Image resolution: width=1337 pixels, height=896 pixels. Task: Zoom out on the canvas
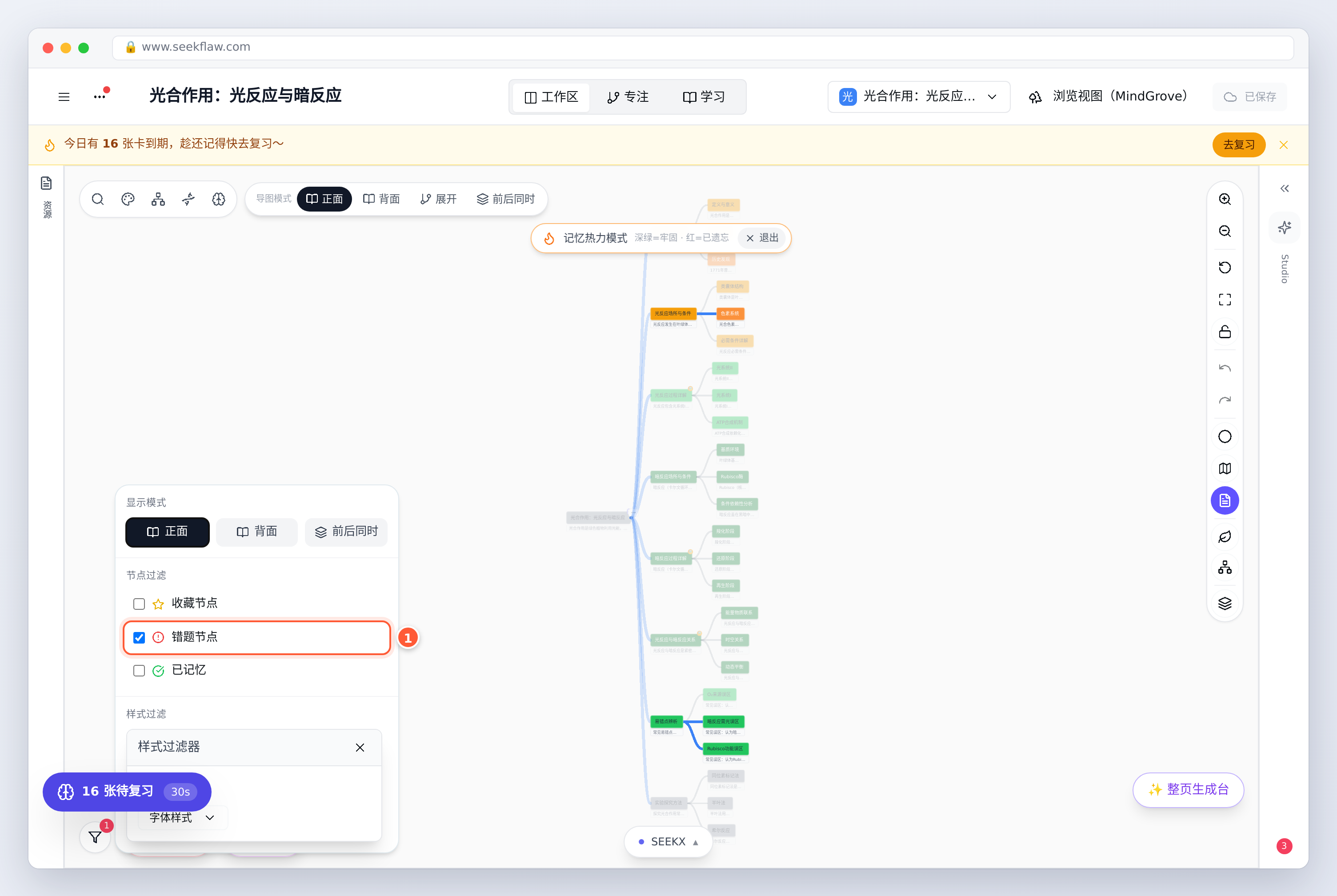[x=1225, y=231]
